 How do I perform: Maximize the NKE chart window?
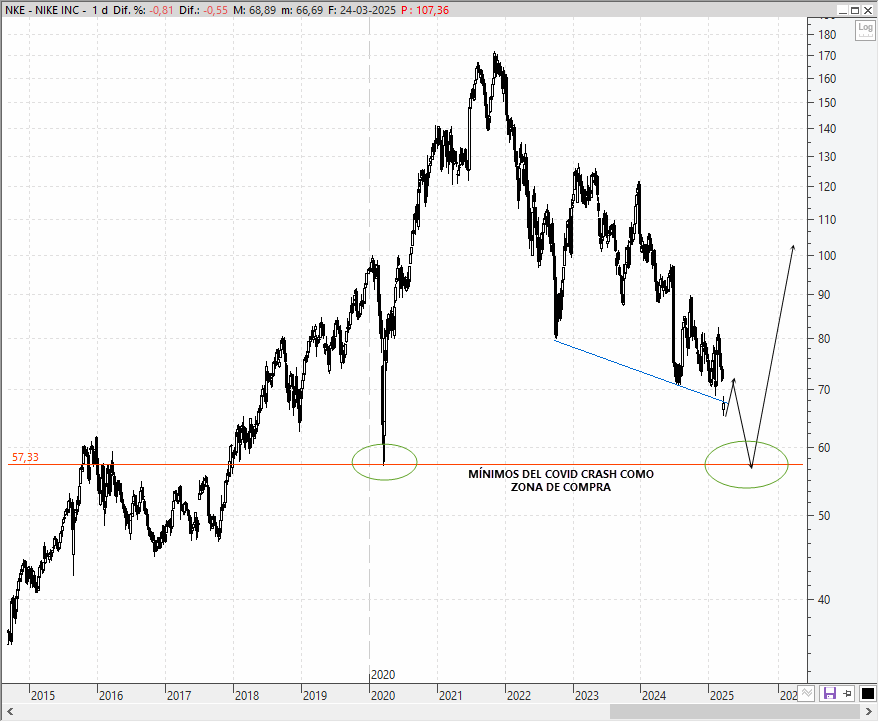pos(855,10)
